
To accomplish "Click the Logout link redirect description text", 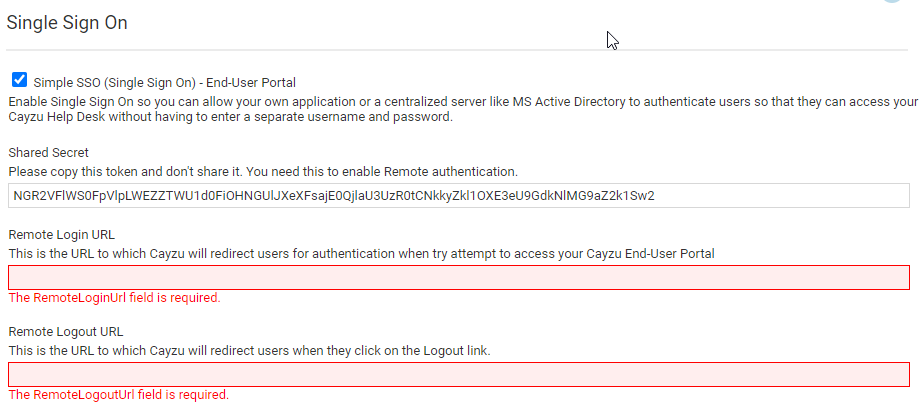I will point(249,351).
